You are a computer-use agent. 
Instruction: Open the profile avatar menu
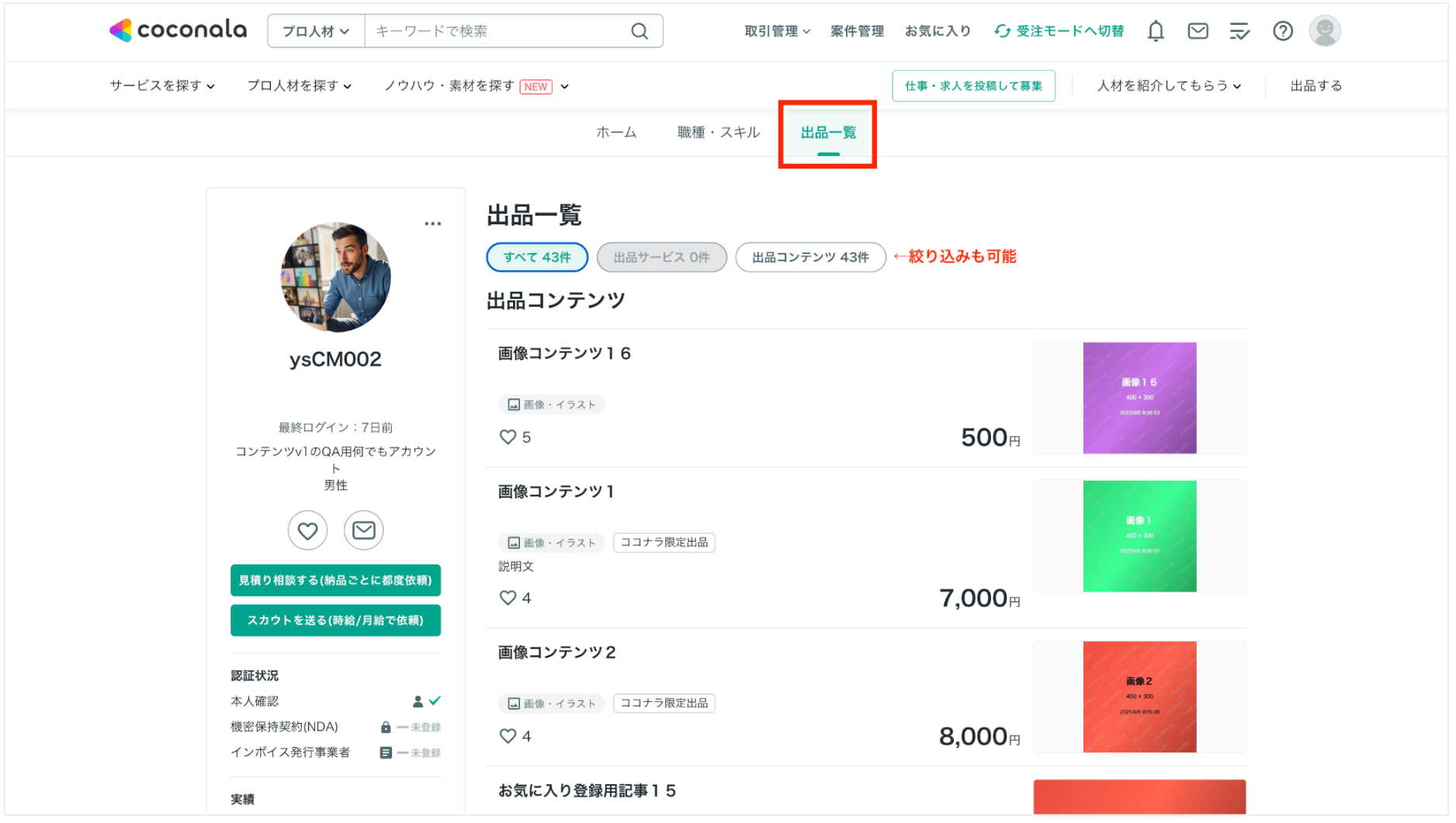pos(1325,31)
